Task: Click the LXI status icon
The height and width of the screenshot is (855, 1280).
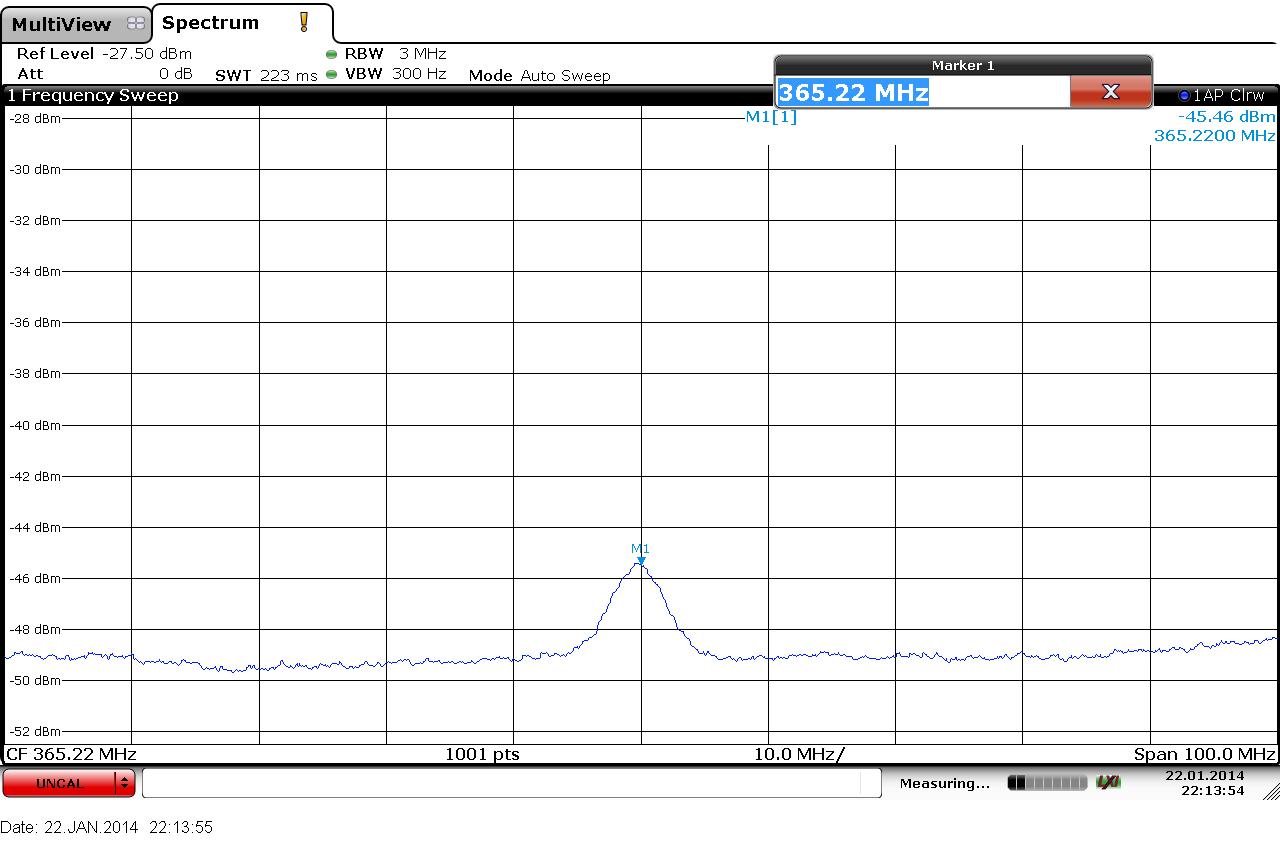Action: click(x=1108, y=782)
